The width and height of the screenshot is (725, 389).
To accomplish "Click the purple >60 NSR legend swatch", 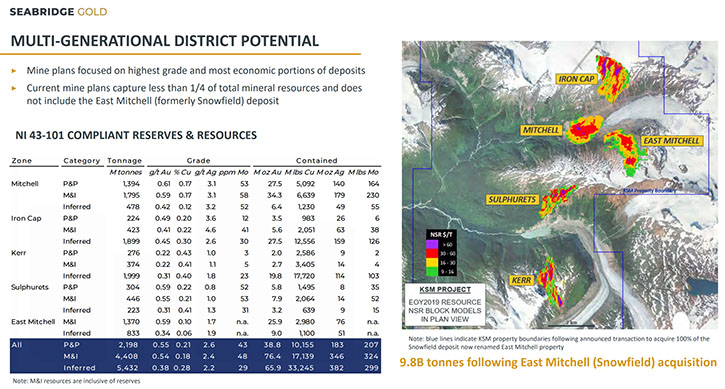I will tap(432, 244).
